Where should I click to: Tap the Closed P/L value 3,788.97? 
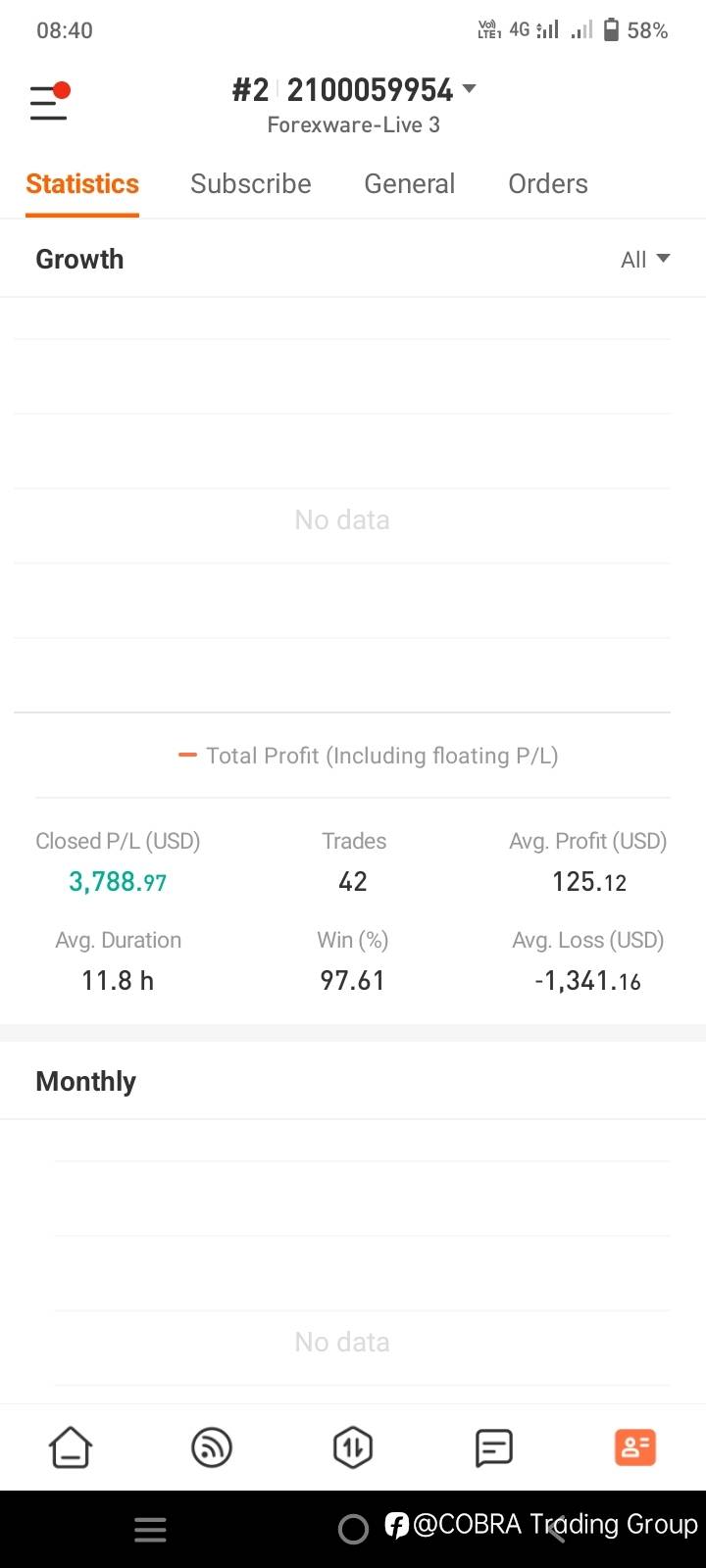coord(118,882)
